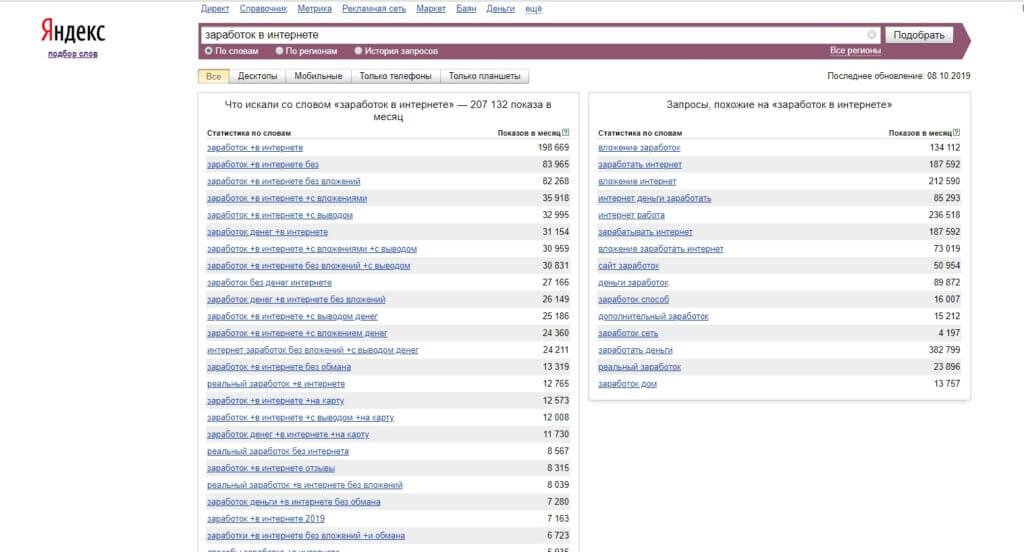
Task: Open query заработок +в интернете +на карту
Action: point(275,400)
